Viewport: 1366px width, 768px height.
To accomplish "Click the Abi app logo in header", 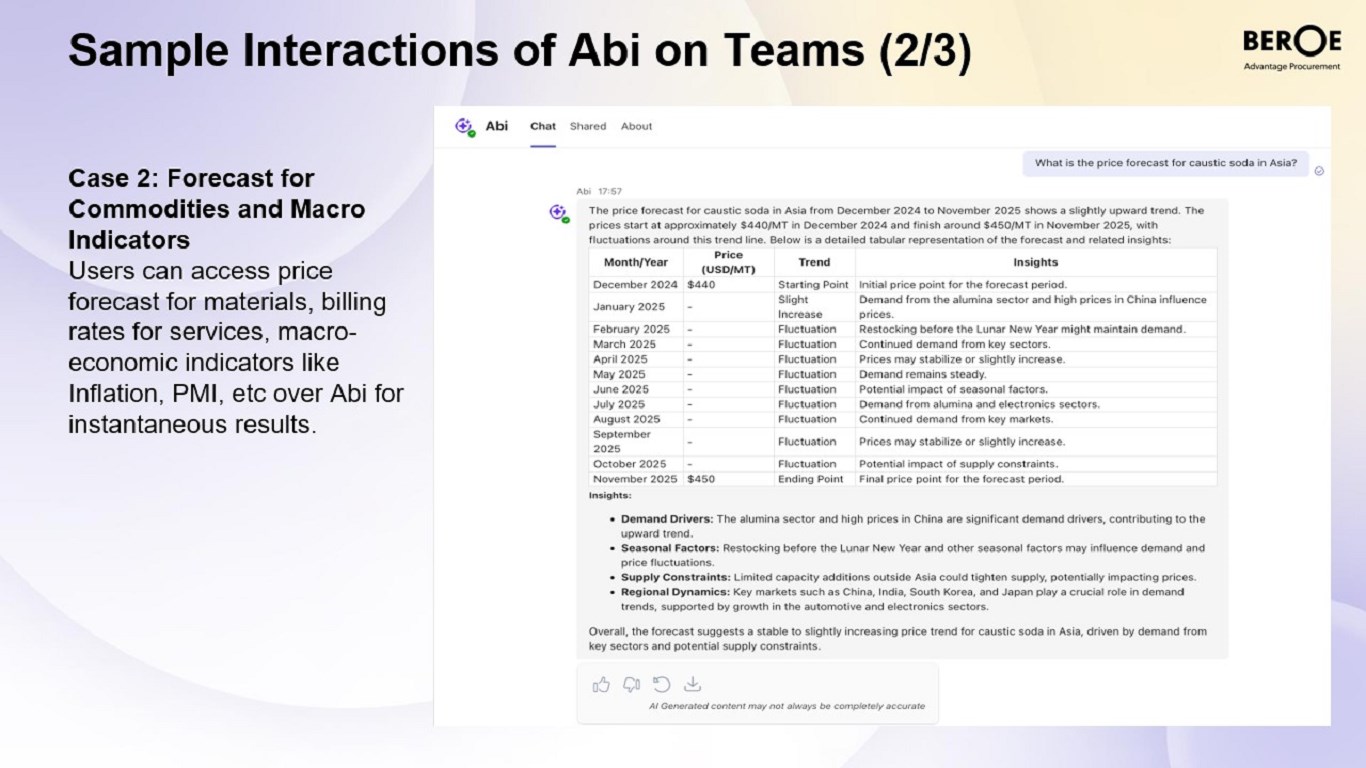I will [x=464, y=126].
